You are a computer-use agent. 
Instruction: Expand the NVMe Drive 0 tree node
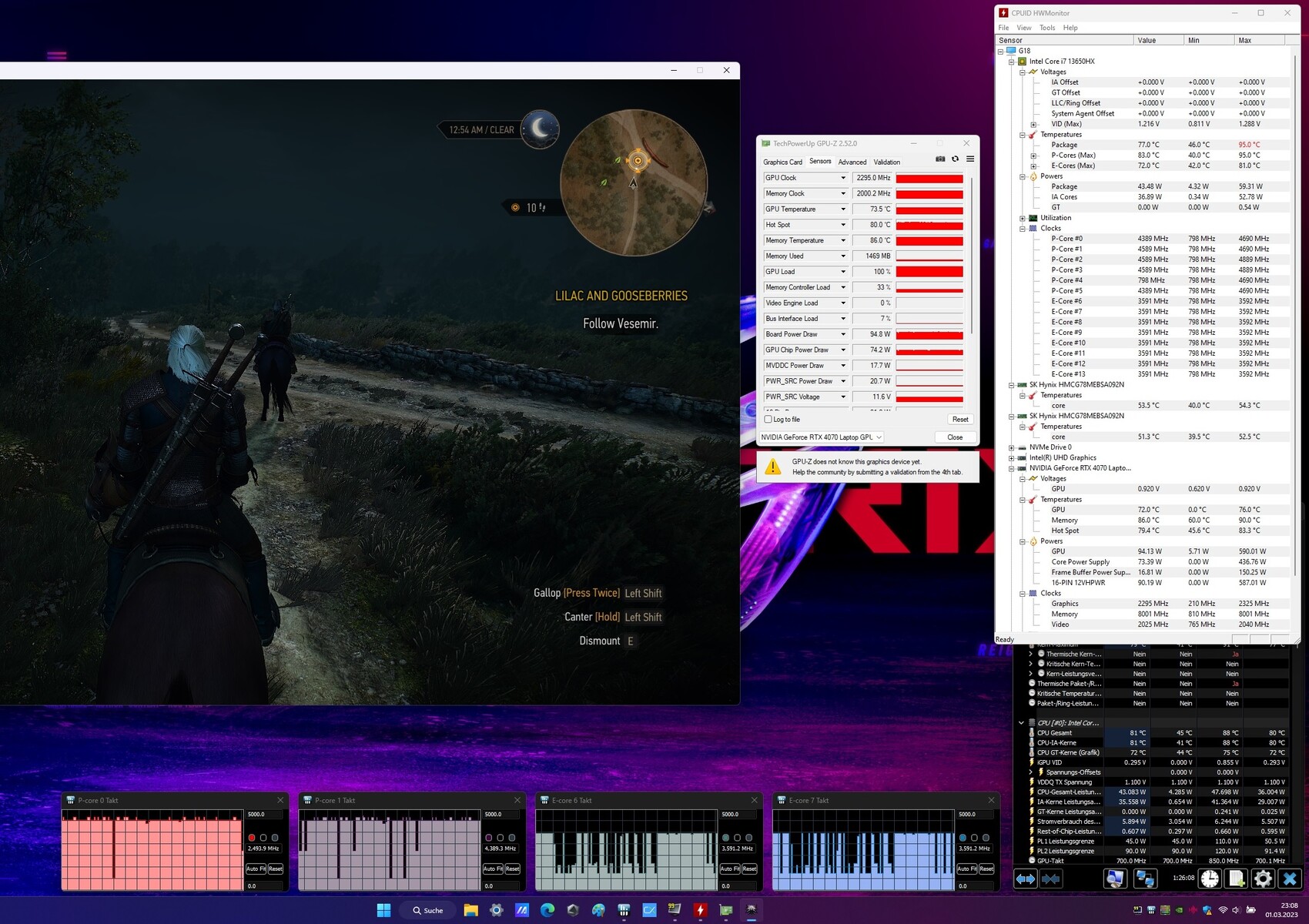(1012, 447)
